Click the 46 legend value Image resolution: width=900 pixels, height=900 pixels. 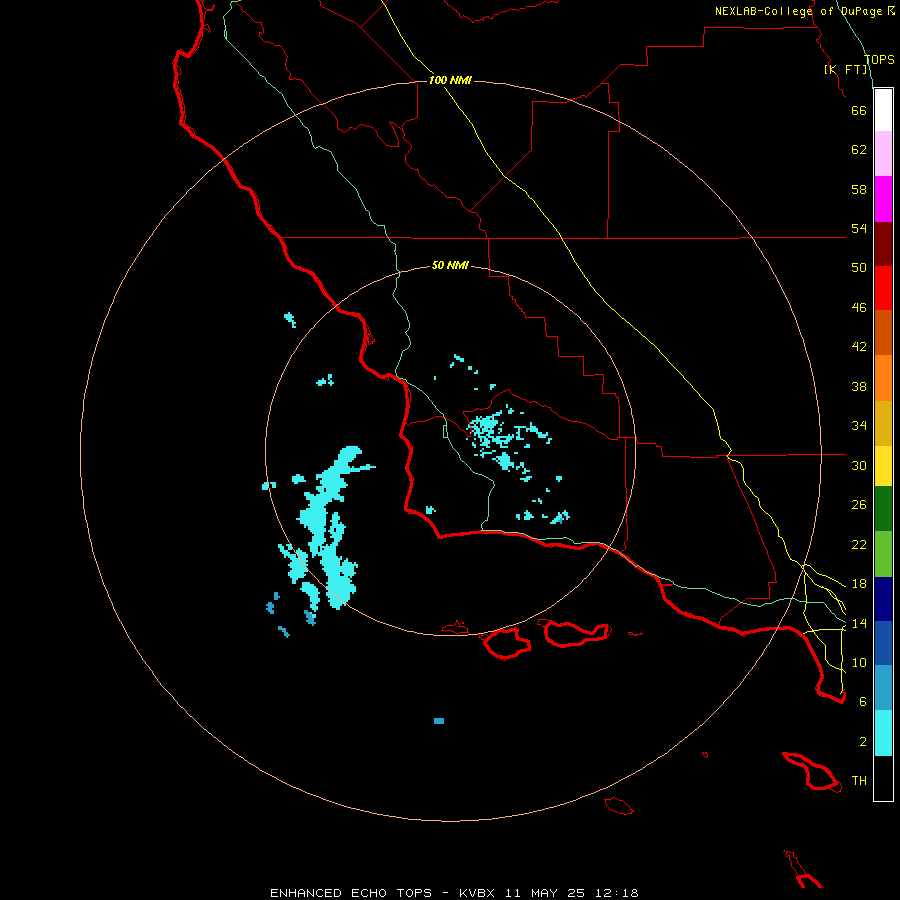(859, 308)
